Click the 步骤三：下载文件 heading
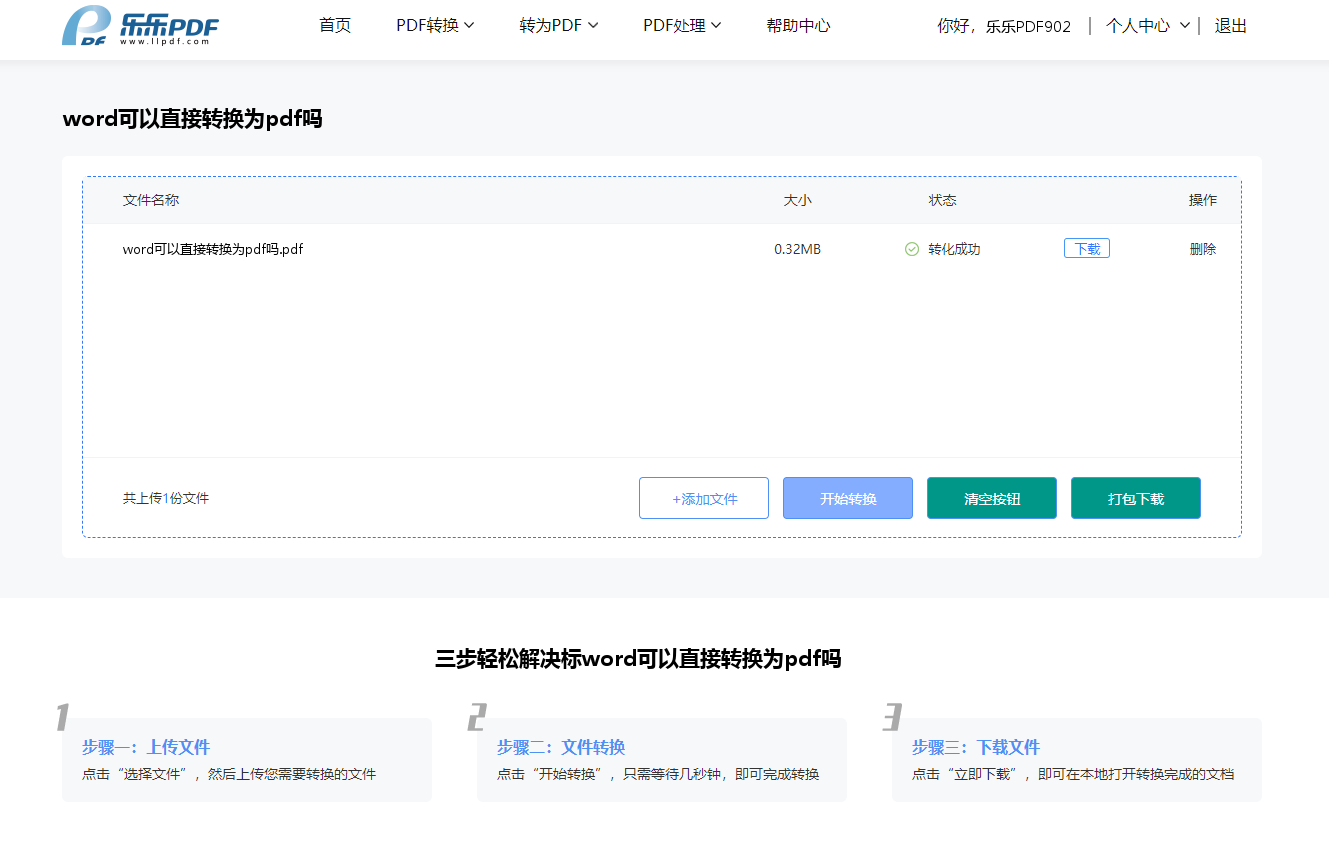Screen dimensions: 1329x845 click(976, 747)
